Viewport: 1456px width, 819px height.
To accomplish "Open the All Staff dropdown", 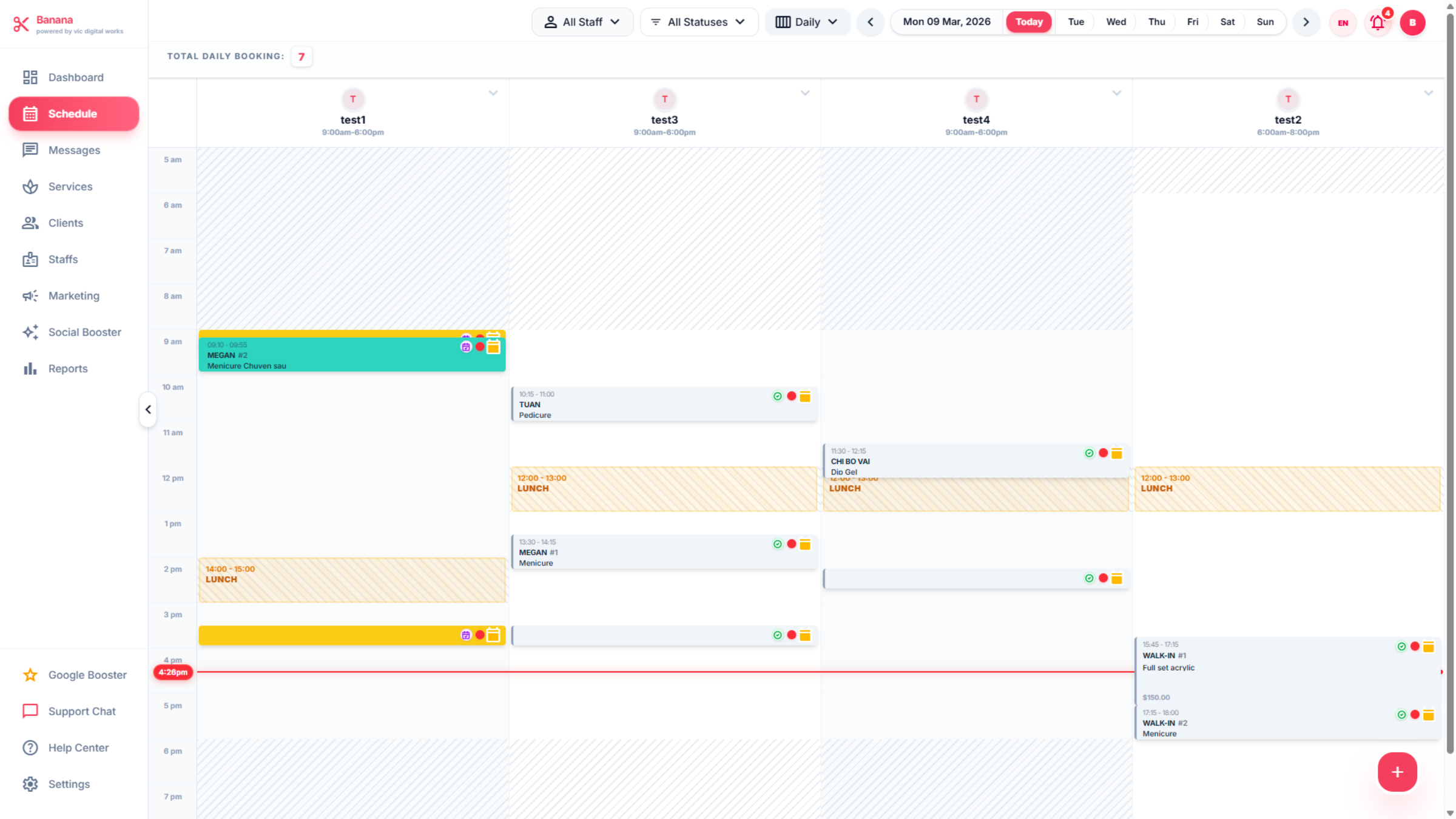I will pyautogui.click(x=582, y=22).
